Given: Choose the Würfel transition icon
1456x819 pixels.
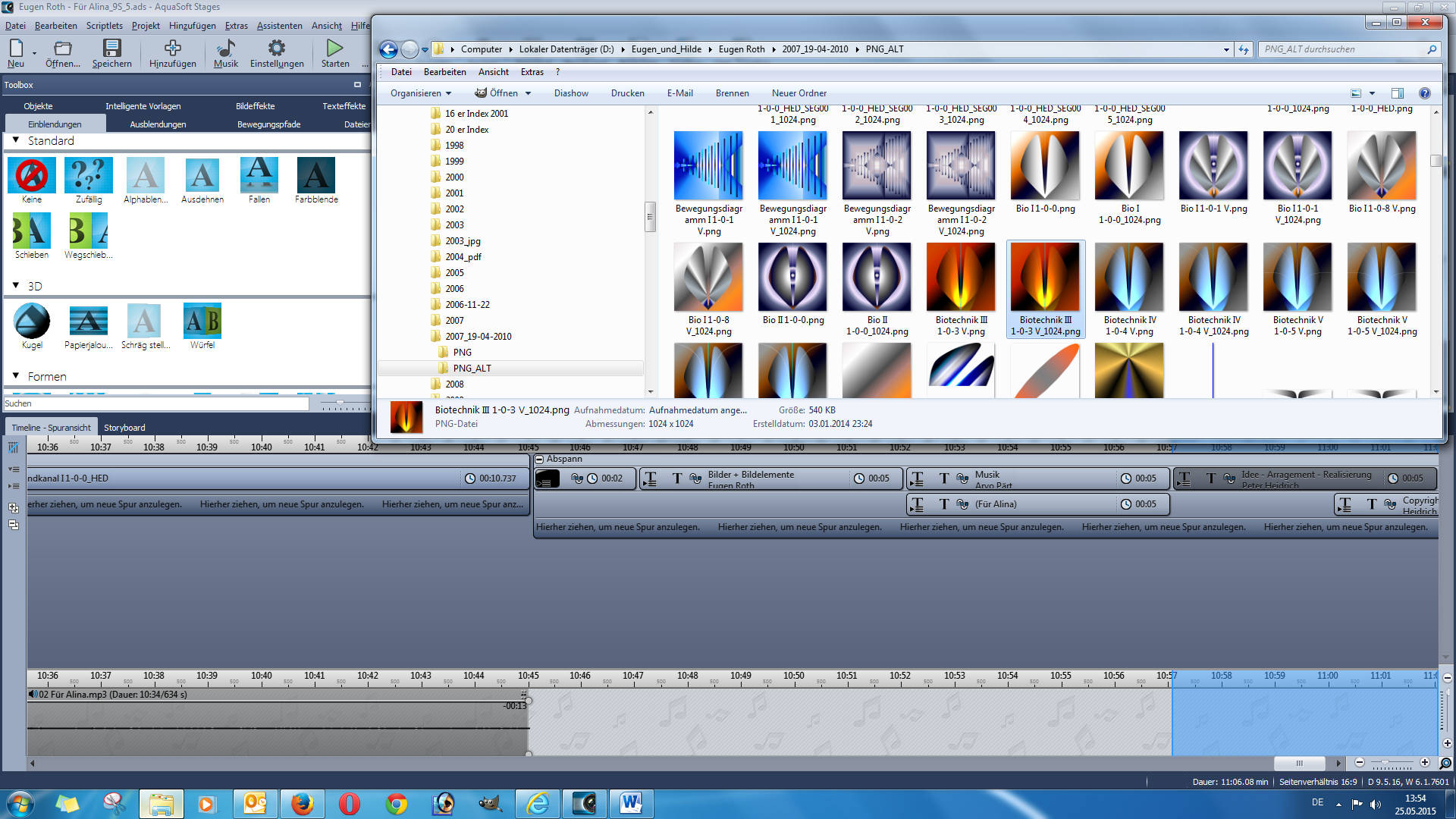Looking at the screenshot, I should point(202,322).
